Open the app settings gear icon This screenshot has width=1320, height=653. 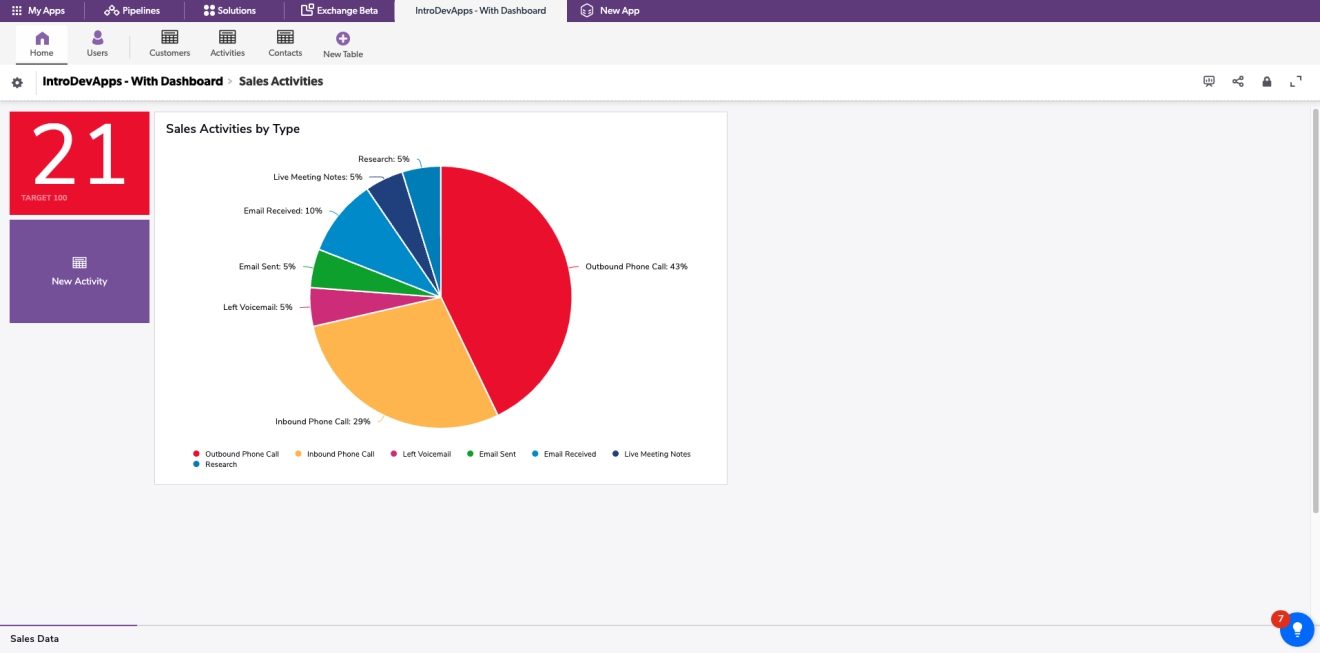(17, 82)
